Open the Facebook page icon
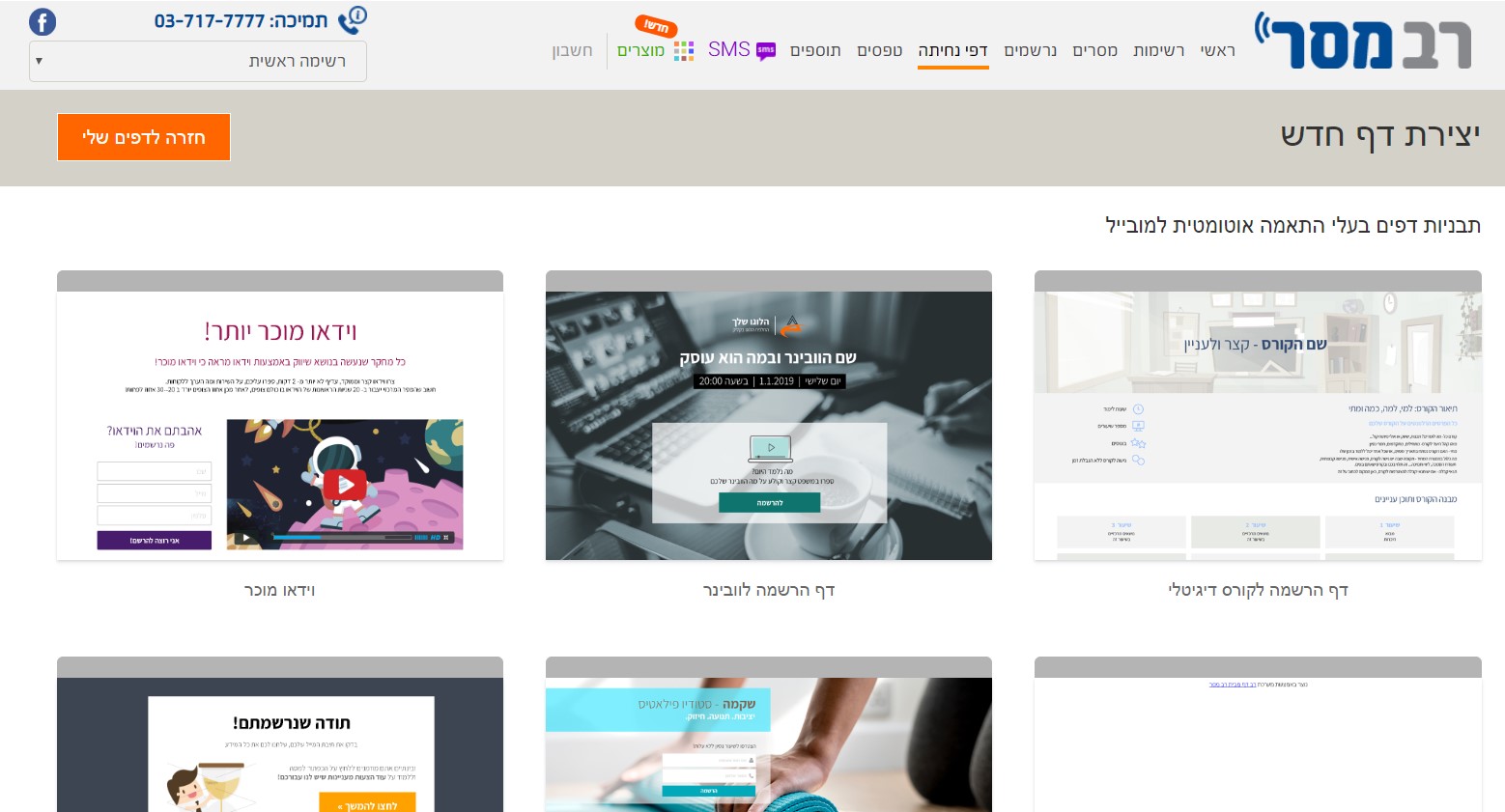 43,21
